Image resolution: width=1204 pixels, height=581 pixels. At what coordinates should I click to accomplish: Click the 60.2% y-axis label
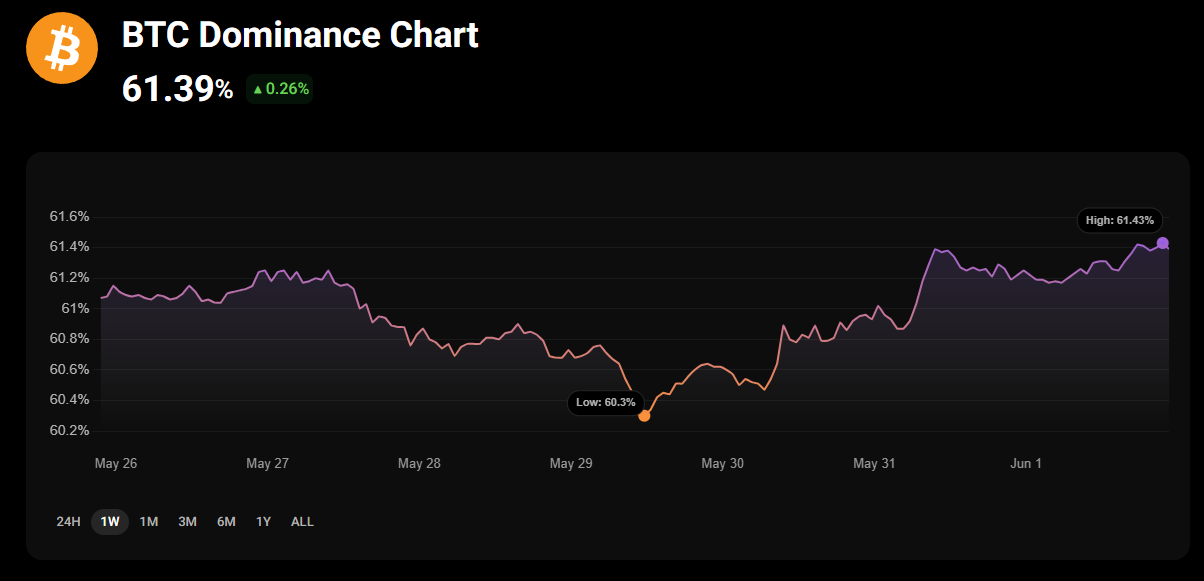(x=69, y=431)
